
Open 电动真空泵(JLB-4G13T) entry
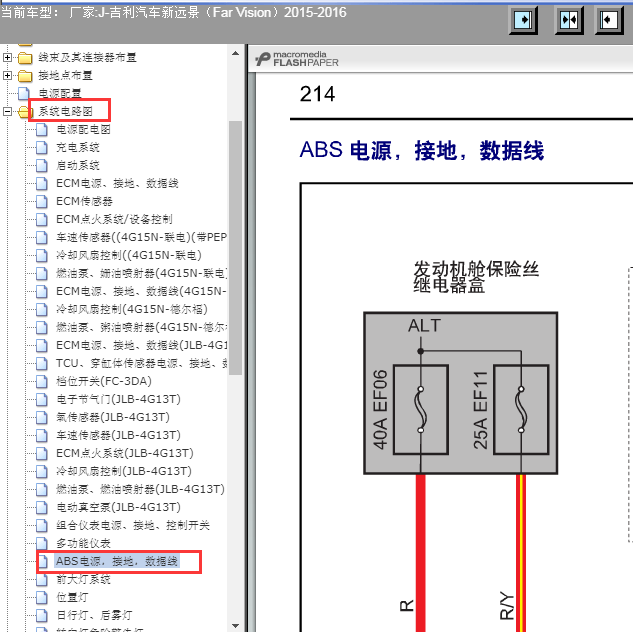(x=118, y=507)
